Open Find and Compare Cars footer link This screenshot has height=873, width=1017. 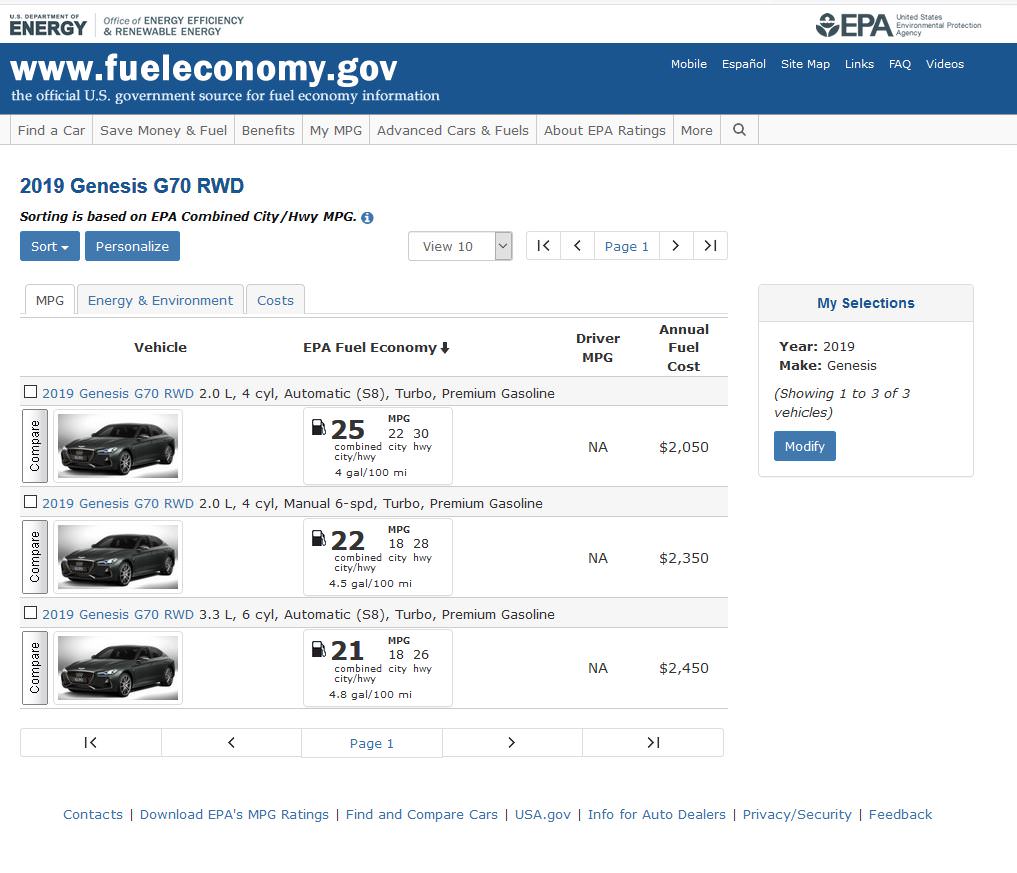(422, 815)
